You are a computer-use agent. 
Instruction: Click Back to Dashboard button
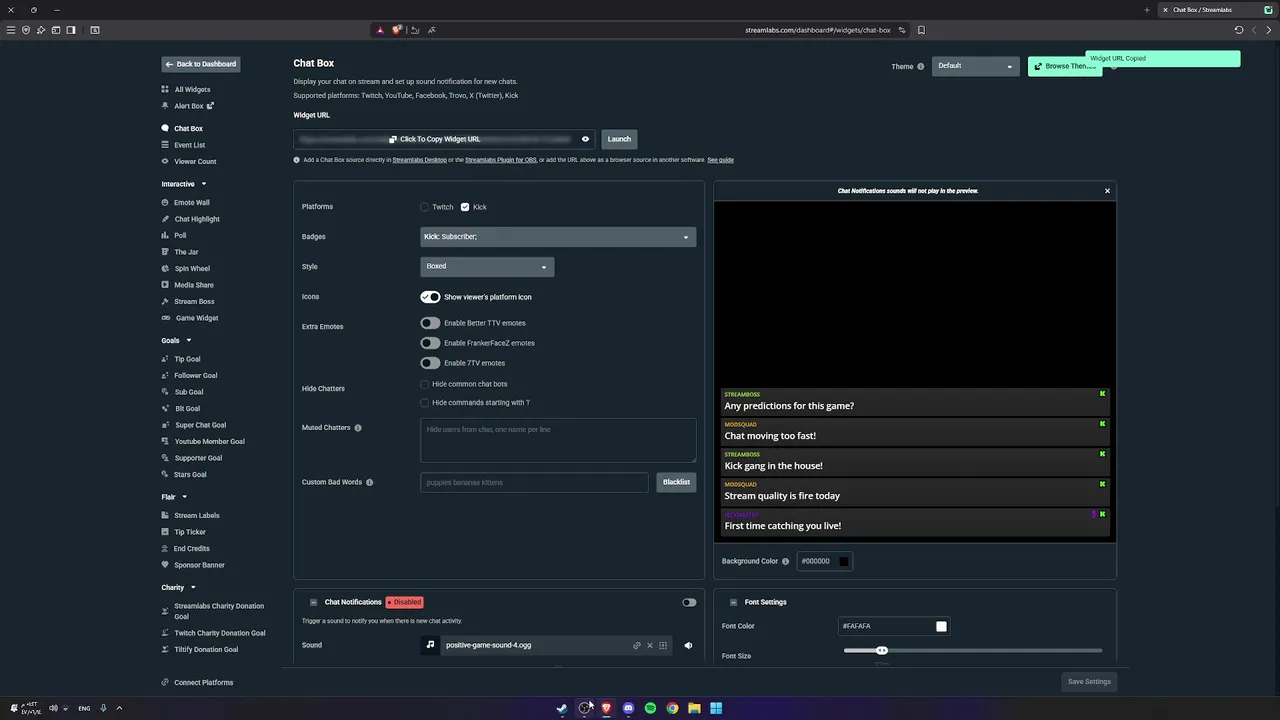click(201, 64)
